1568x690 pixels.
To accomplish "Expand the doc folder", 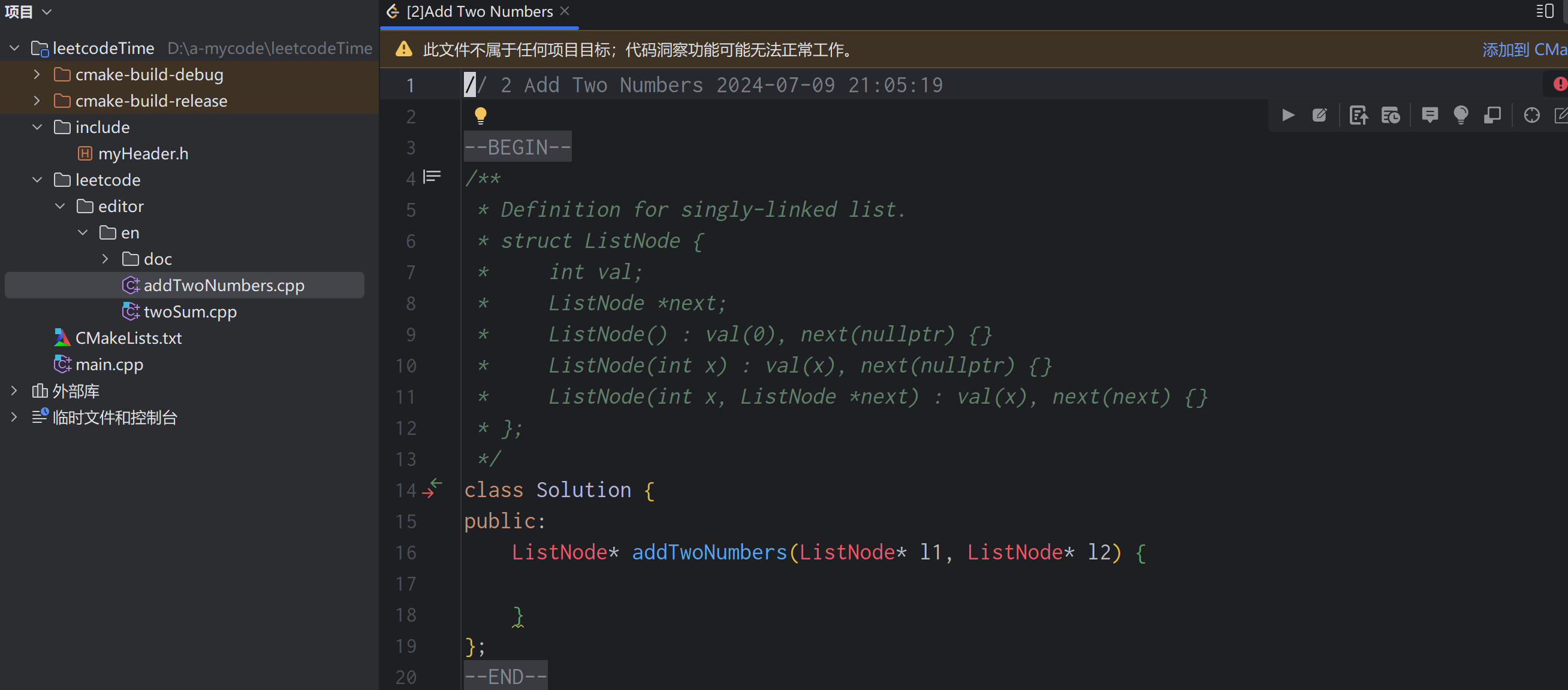I will pyautogui.click(x=105, y=259).
